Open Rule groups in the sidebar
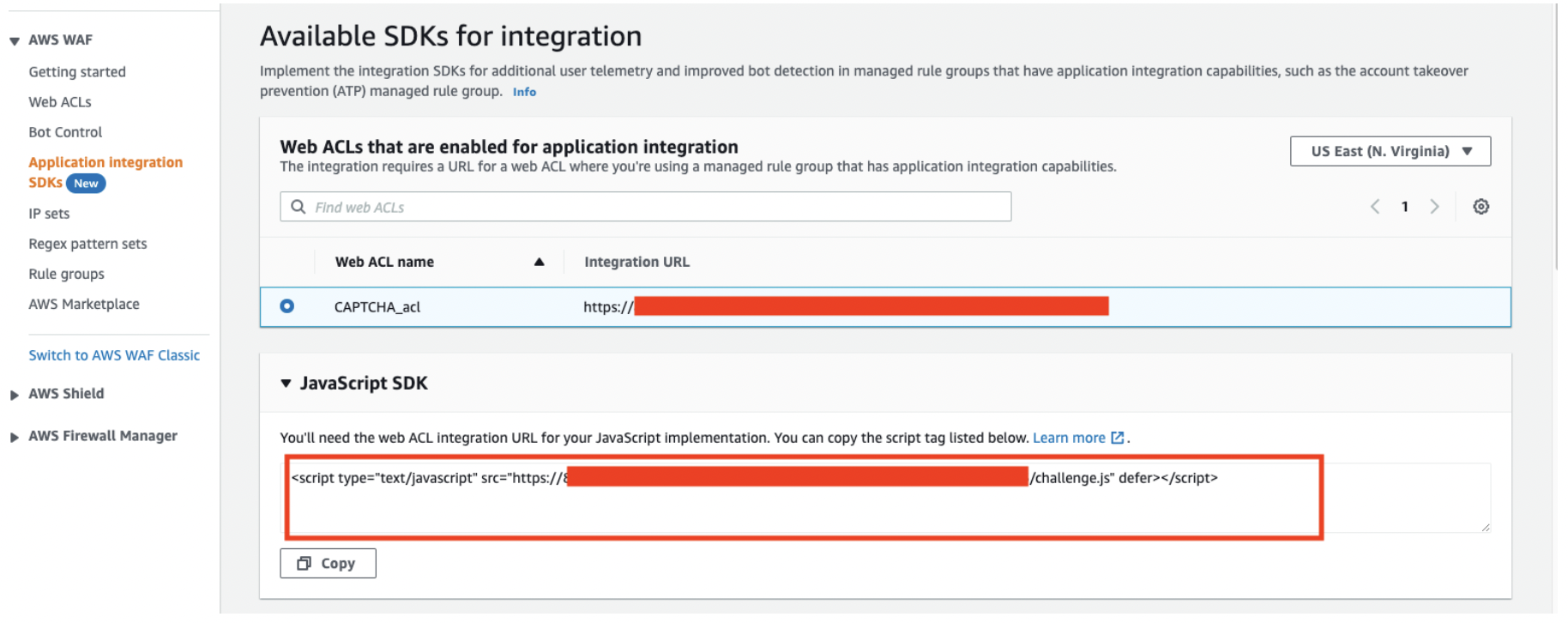The height and width of the screenshot is (623, 1568). coord(66,274)
